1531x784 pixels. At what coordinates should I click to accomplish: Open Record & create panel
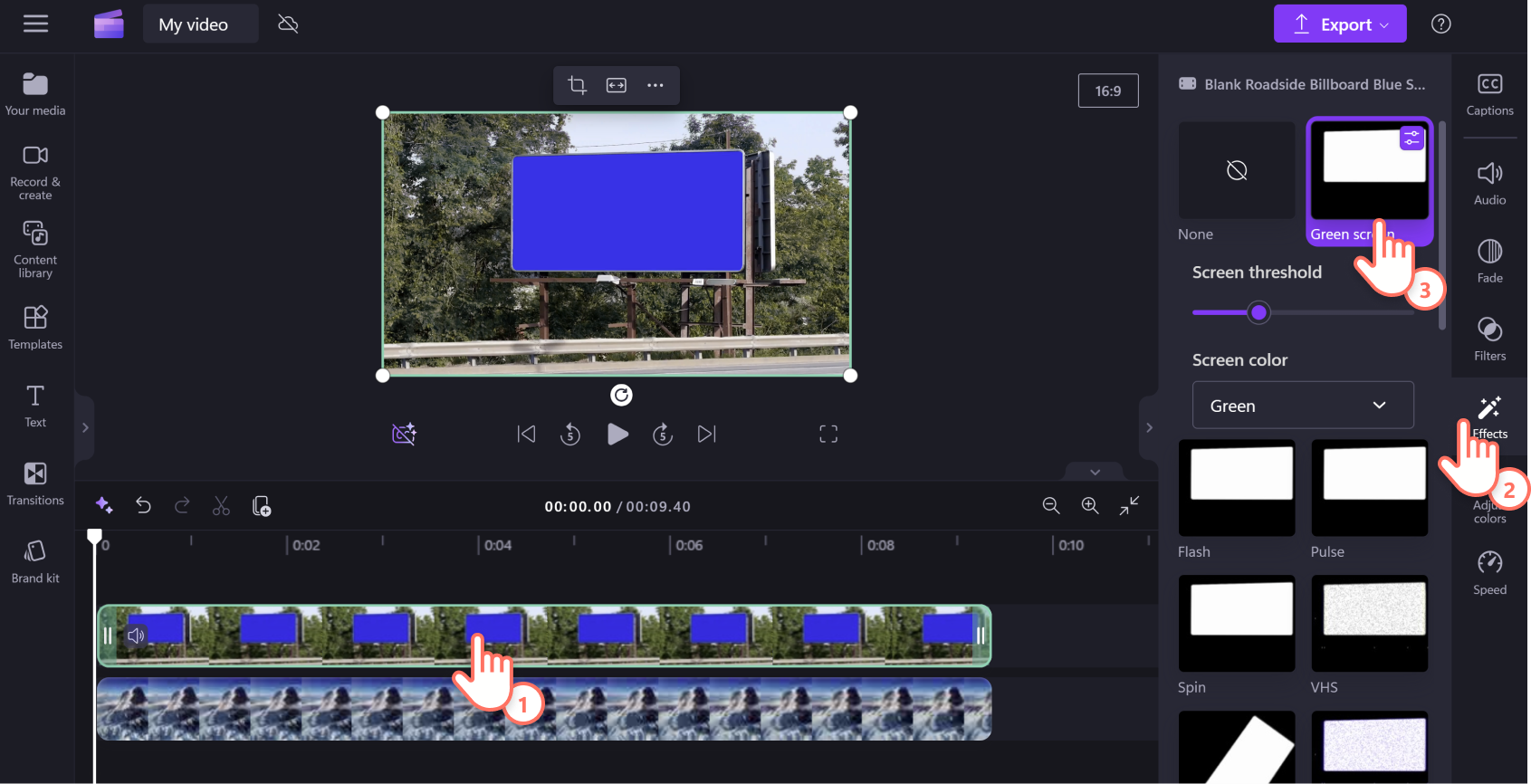coord(35,173)
